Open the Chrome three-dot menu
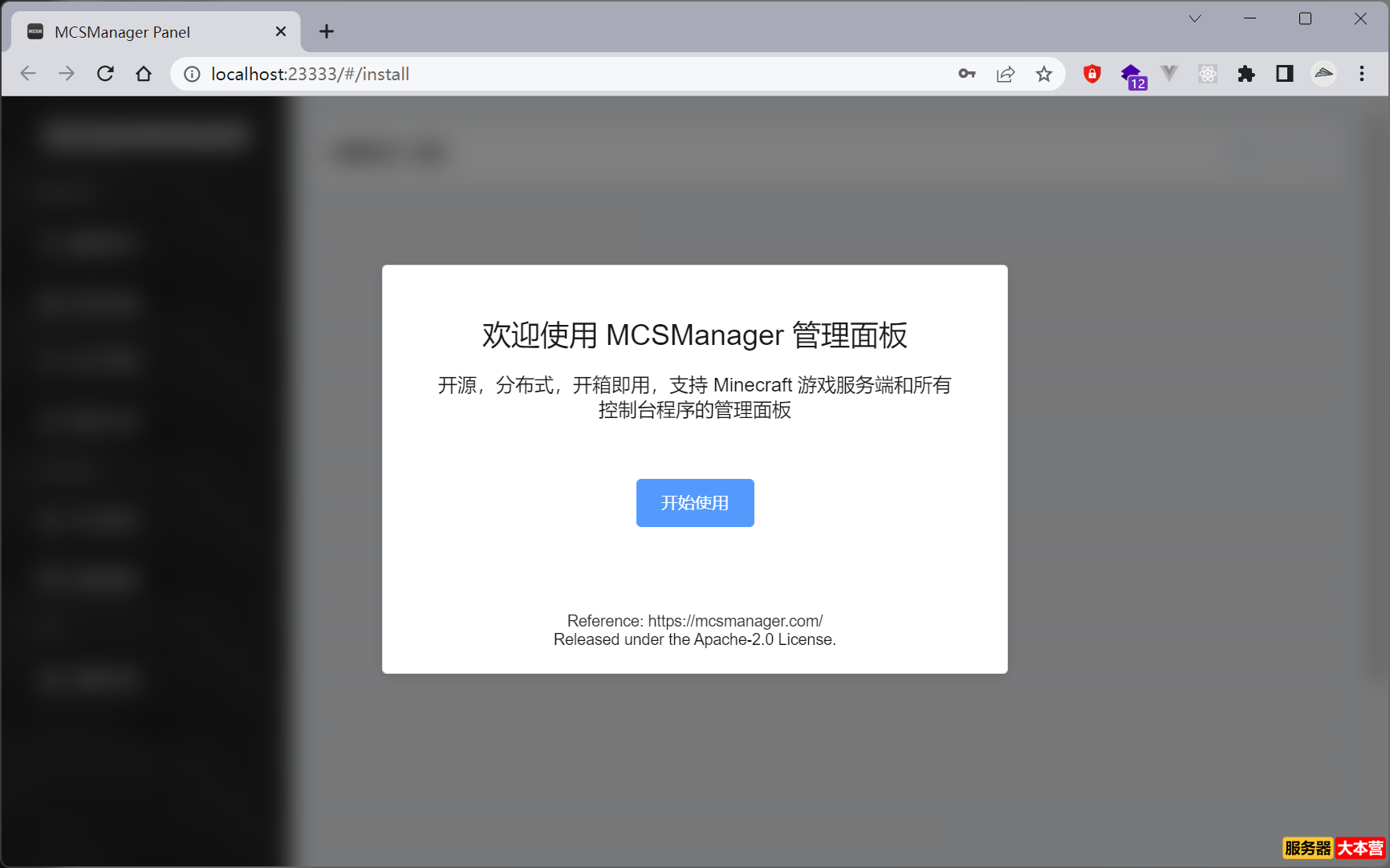The height and width of the screenshot is (868, 1390). 1362,73
